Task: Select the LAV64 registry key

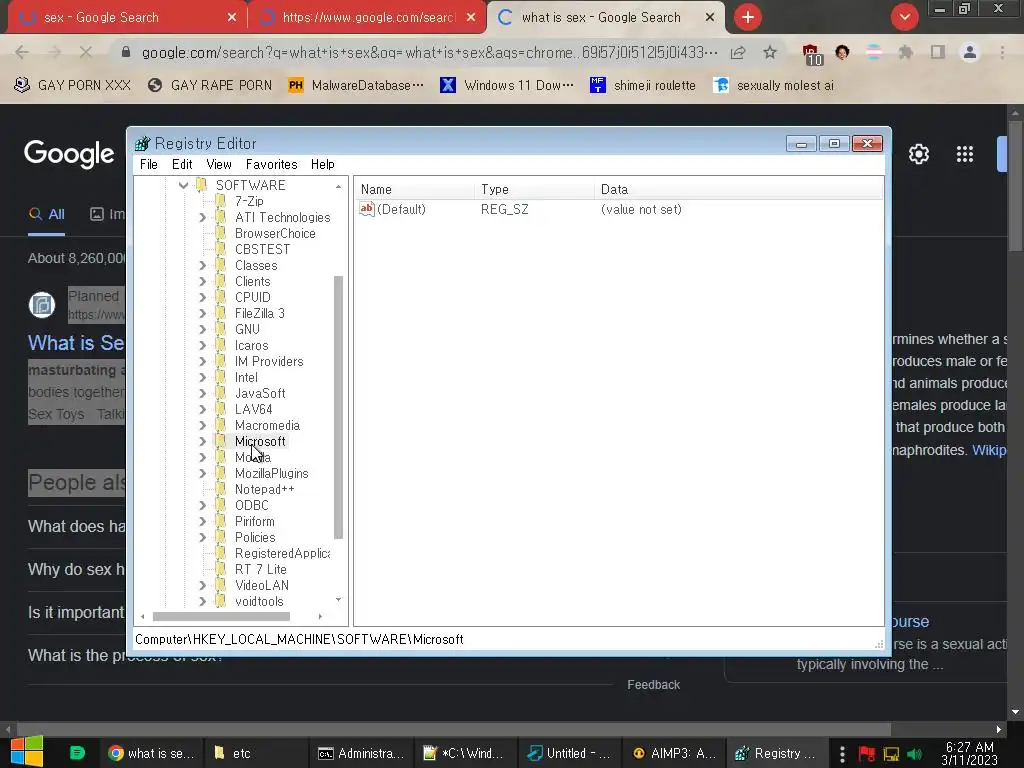Action: tap(253, 409)
